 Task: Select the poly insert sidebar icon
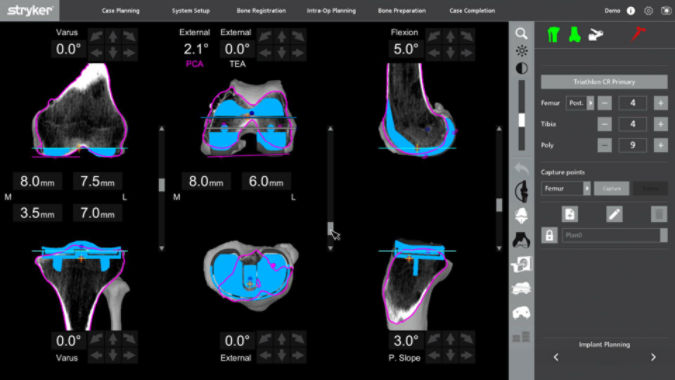point(521,313)
